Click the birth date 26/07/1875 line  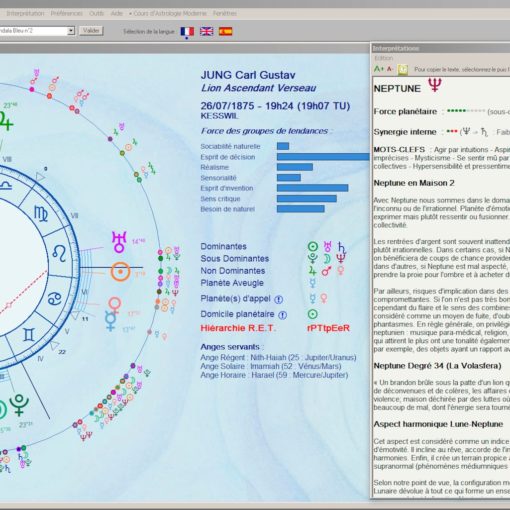coord(275,106)
